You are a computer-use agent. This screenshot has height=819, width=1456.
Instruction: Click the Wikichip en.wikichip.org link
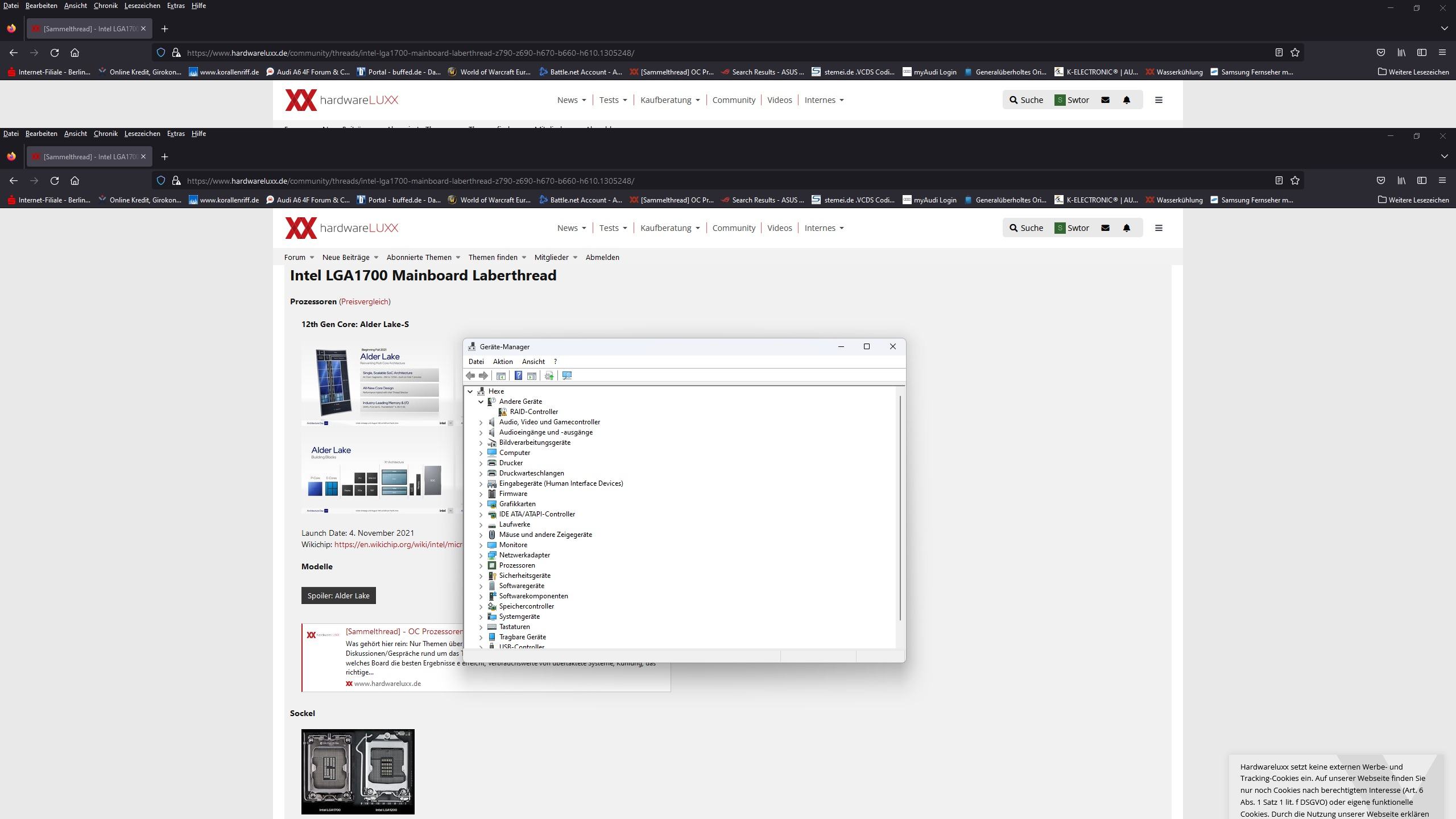click(x=398, y=545)
